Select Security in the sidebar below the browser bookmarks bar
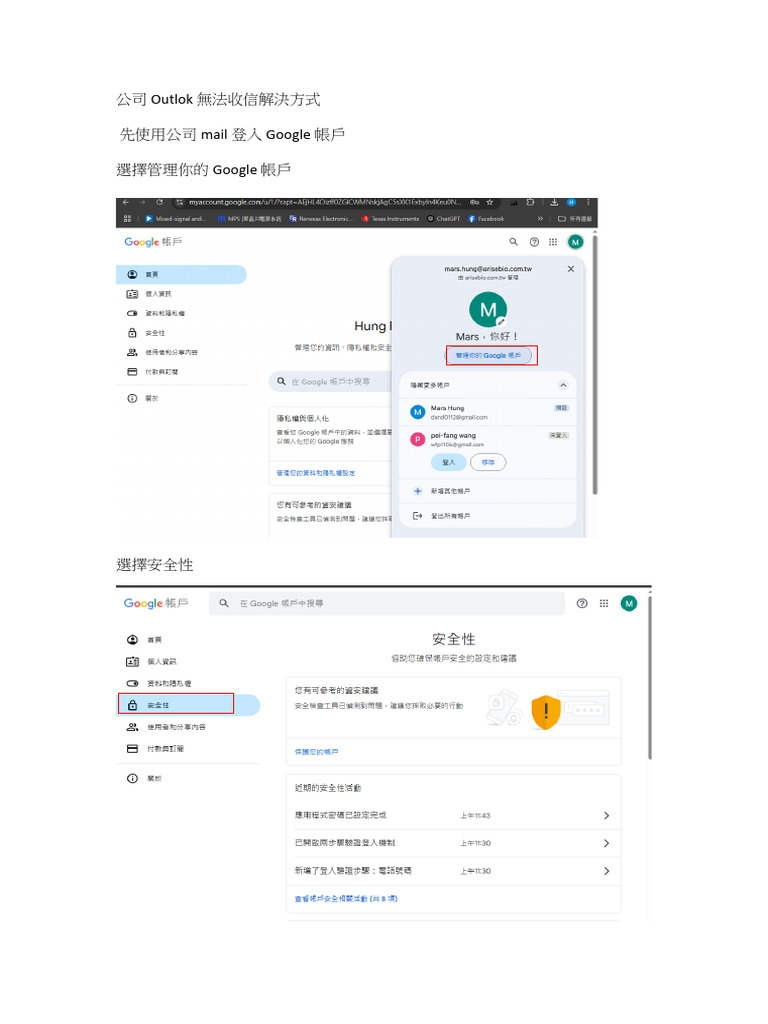The height and width of the screenshot is (1024, 768). coord(181,333)
